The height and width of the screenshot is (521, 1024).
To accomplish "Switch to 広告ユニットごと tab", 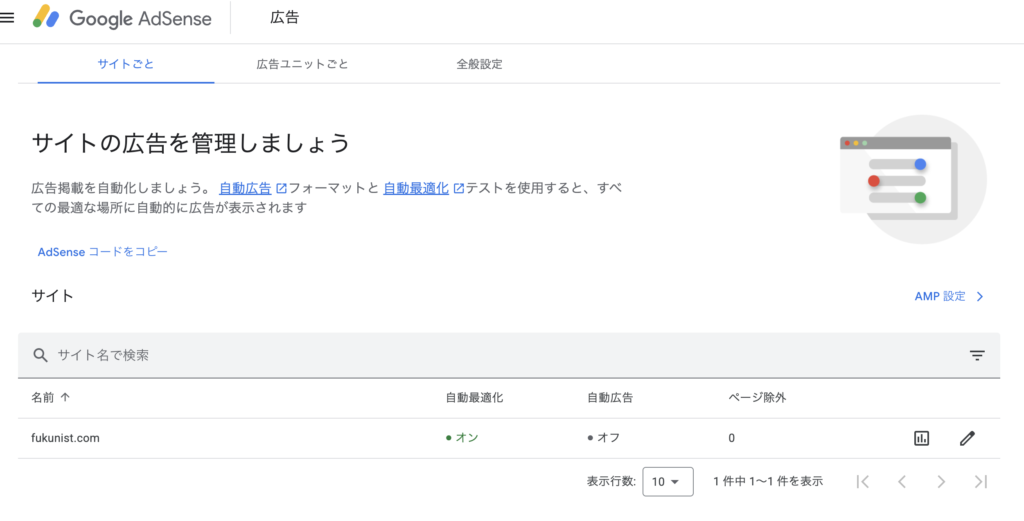I will click(302, 64).
